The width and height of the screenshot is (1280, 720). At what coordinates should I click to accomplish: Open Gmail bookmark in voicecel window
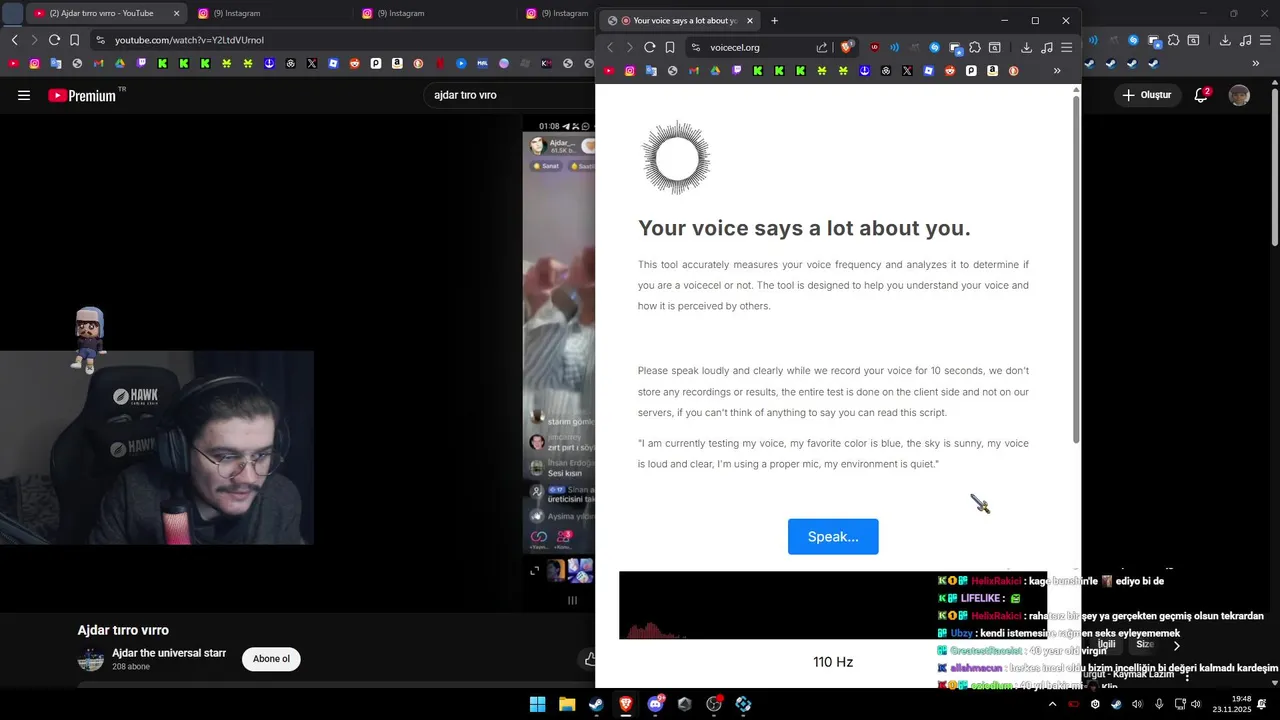[x=694, y=71]
